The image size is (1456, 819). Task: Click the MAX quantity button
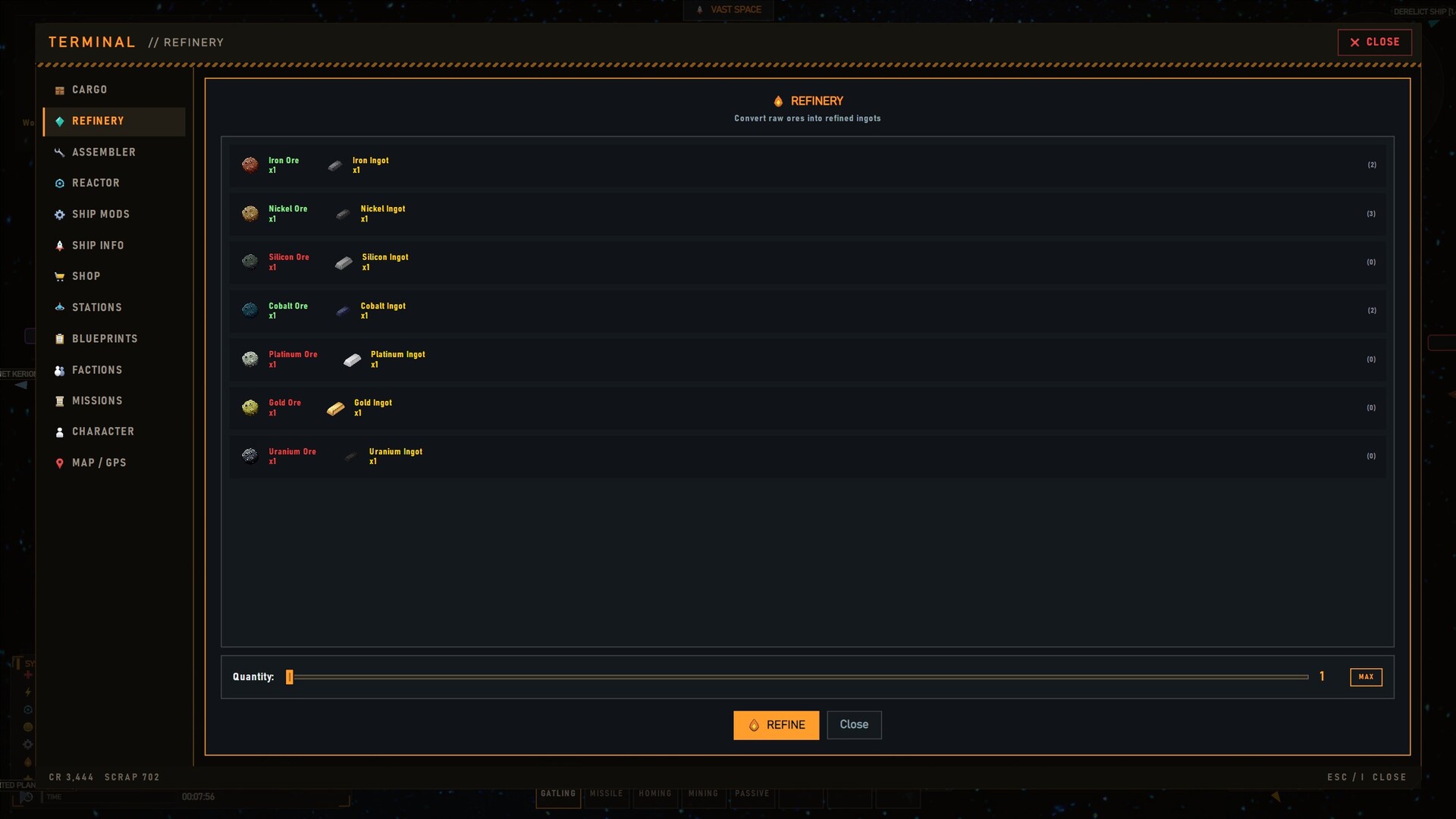point(1366,677)
